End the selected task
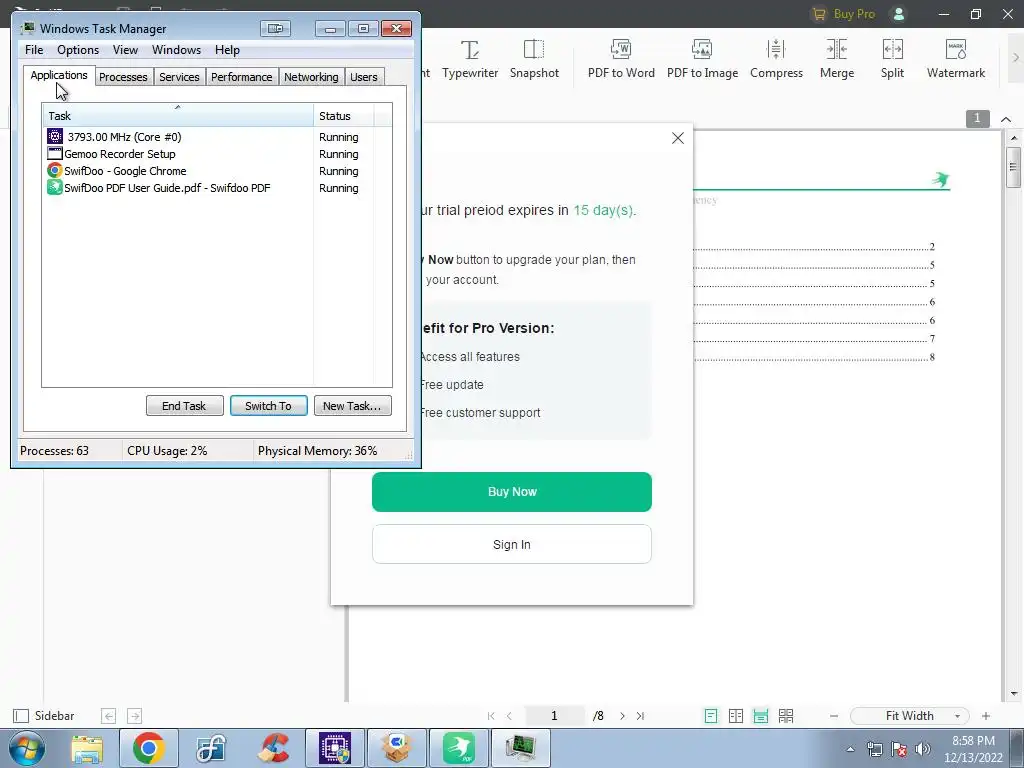The image size is (1024, 768). pyautogui.click(x=184, y=406)
